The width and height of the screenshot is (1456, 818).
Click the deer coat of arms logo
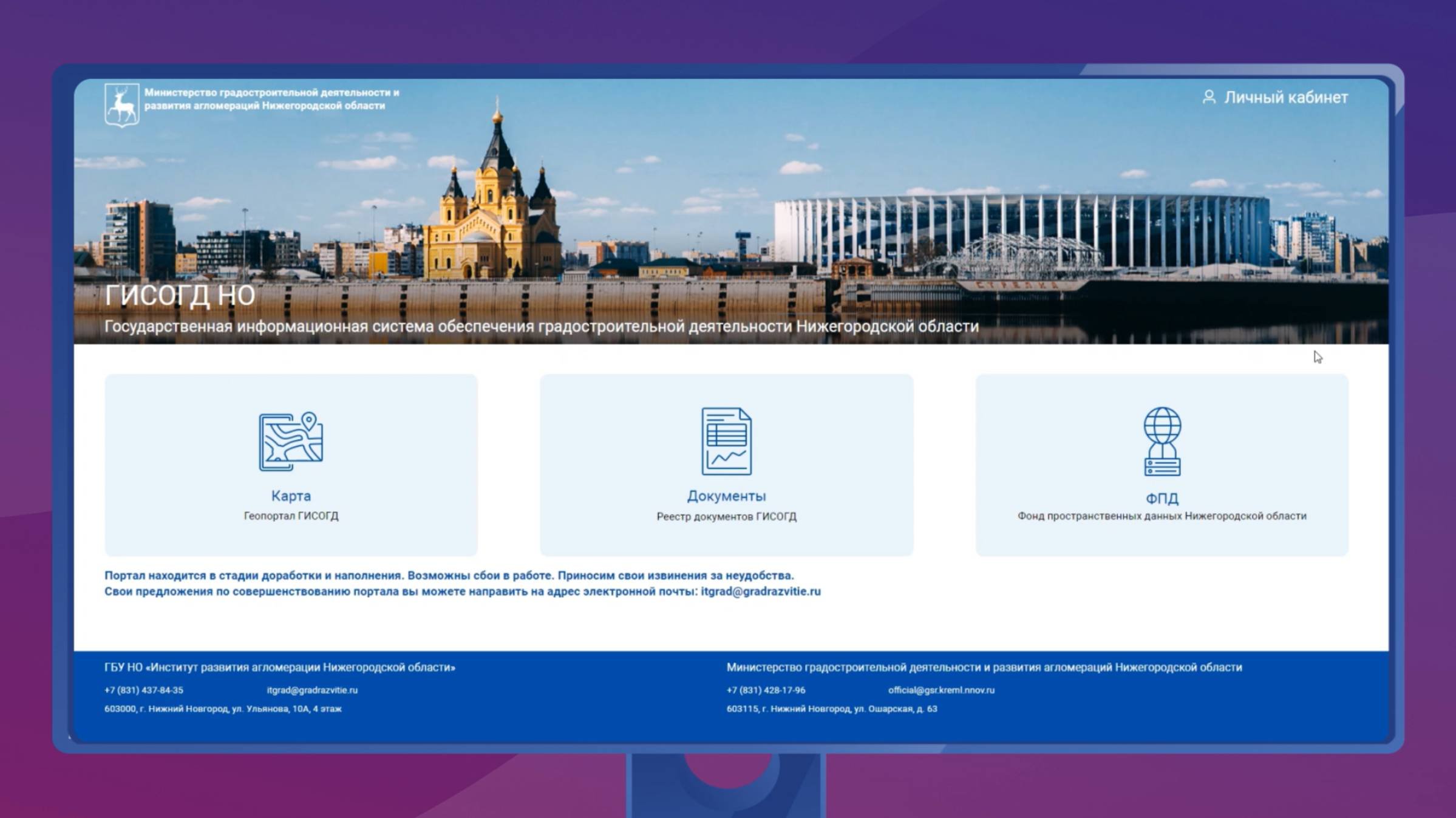point(121,105)
